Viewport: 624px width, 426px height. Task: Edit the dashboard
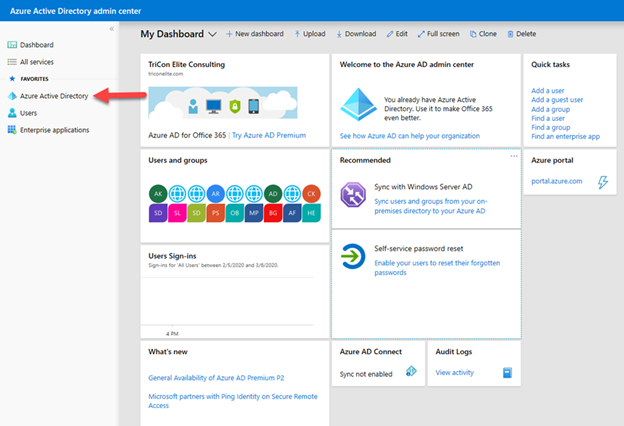[397, 34]
